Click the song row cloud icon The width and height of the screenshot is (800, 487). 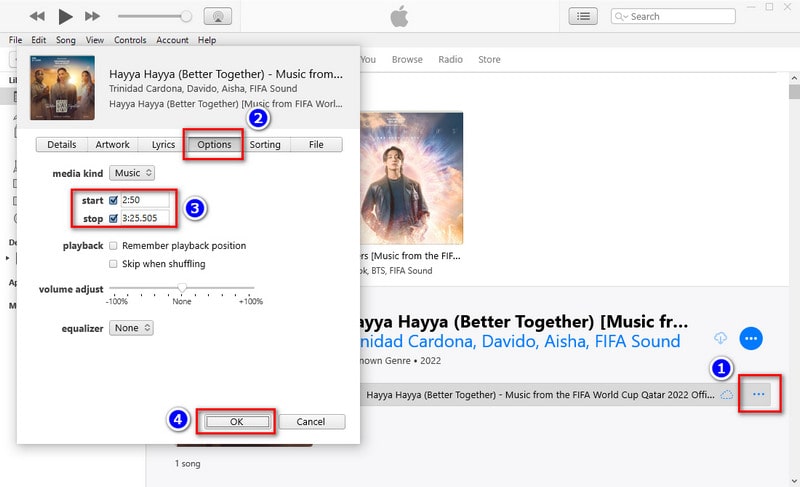pos(727,395)
